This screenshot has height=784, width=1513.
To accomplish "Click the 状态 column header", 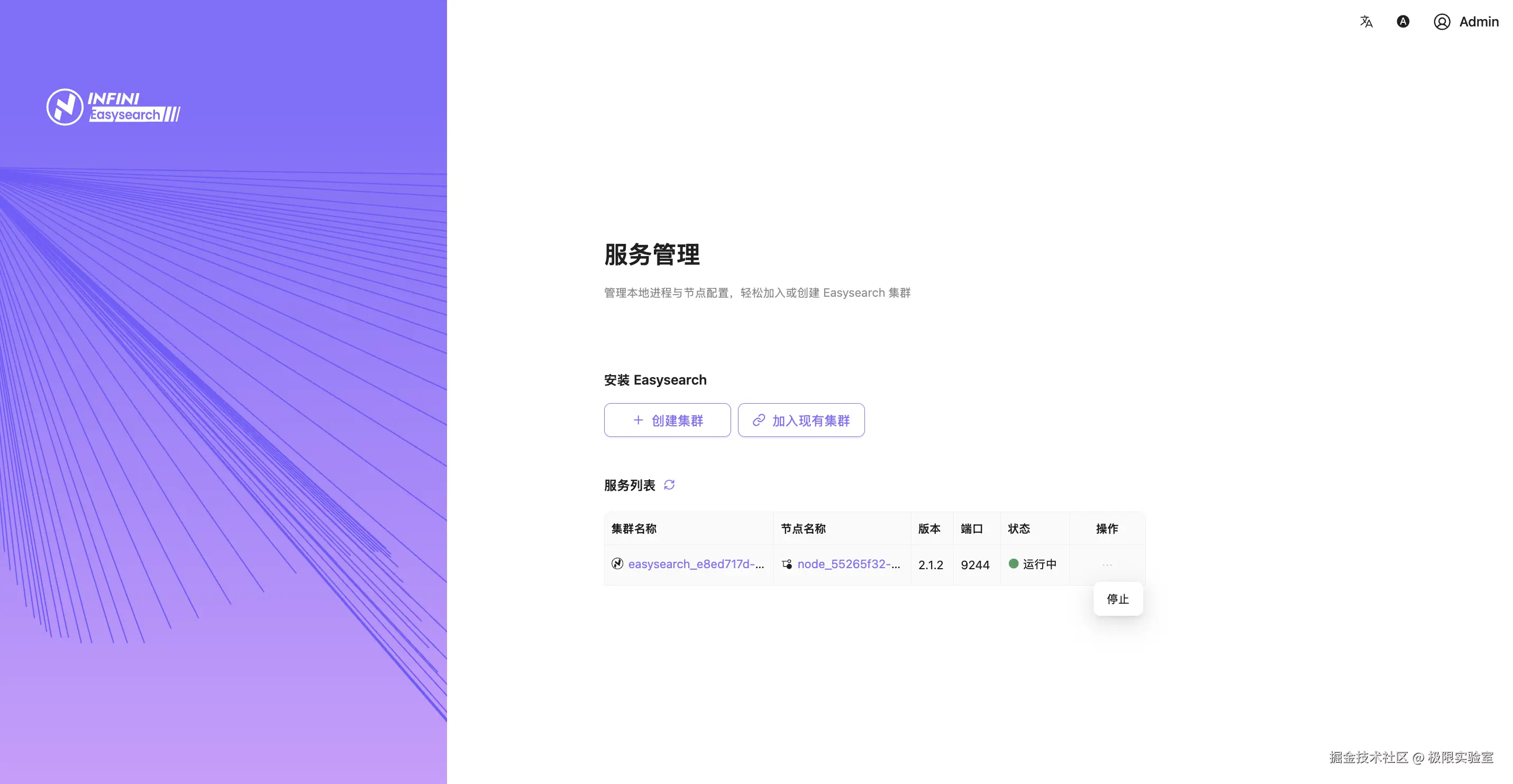I will [x=1019, y=528].
